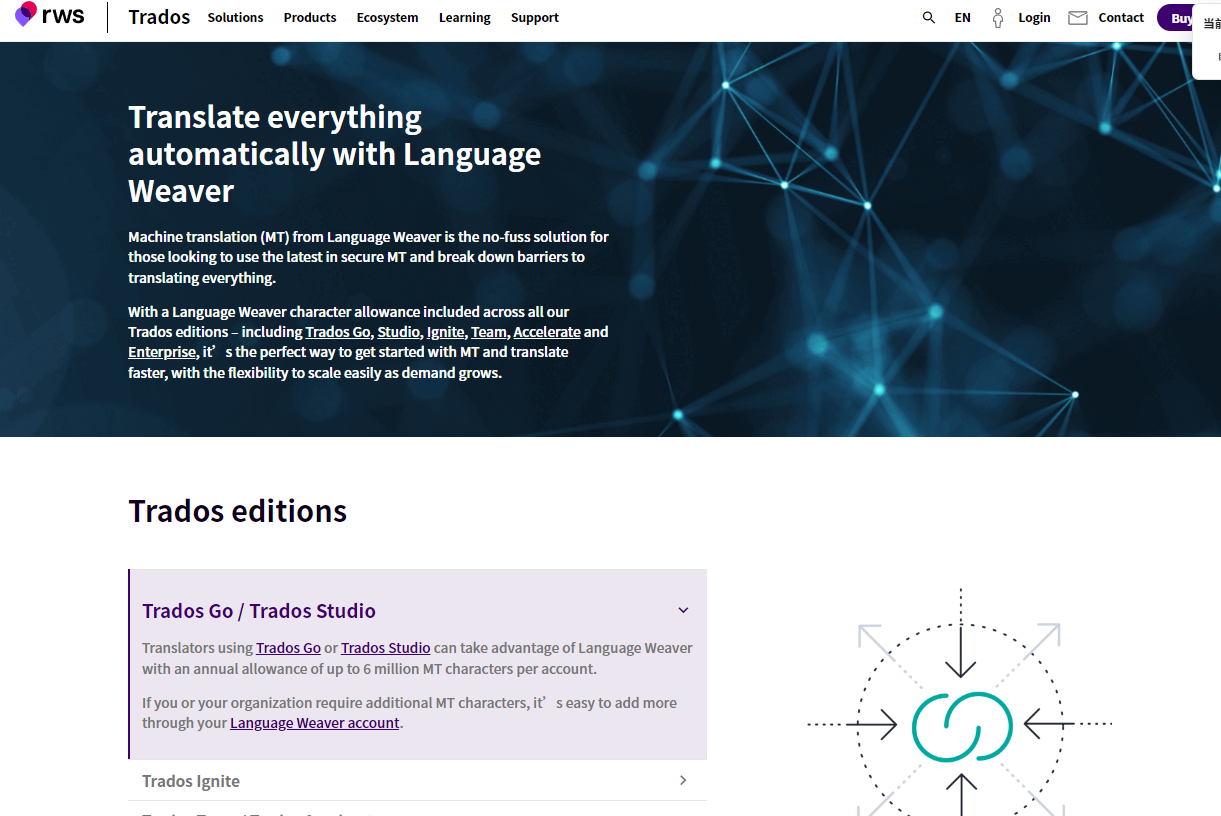Image resolution: width=1221 pixels, height=816 pixels.
Task: Open the Ecosystem menu
Action: pyautogui.click(x=387, y=18)
